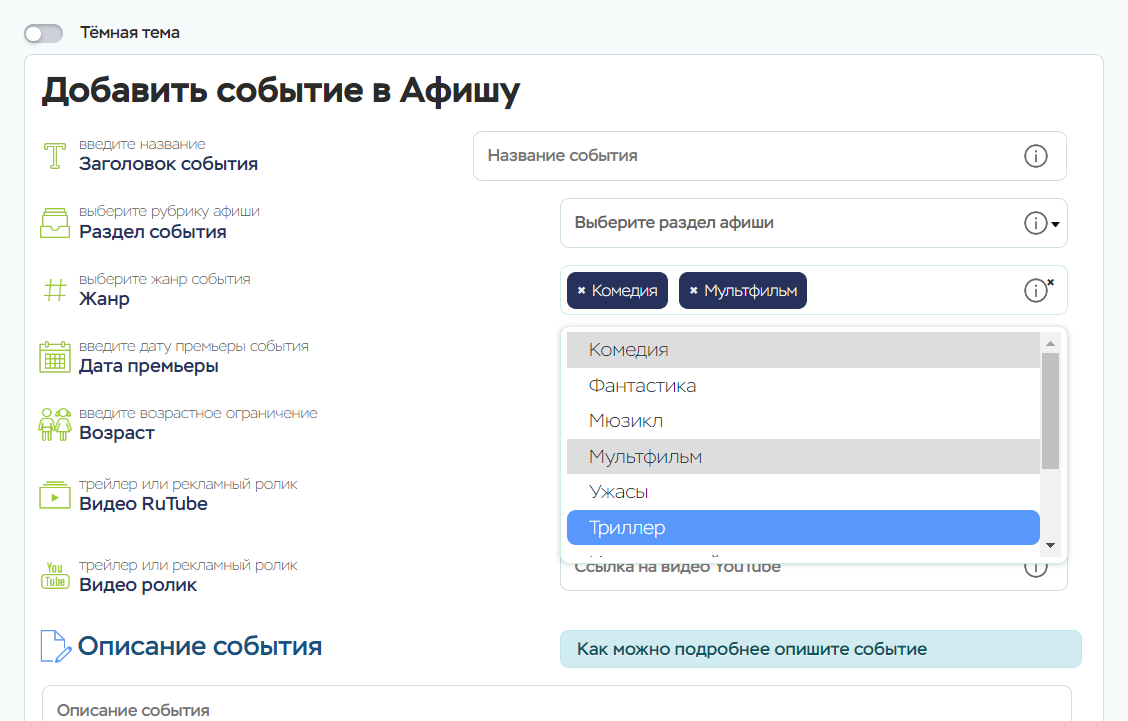
Task: Open the Выберите раздел афиши dropdown arrow
Action: coord(1055,224)
